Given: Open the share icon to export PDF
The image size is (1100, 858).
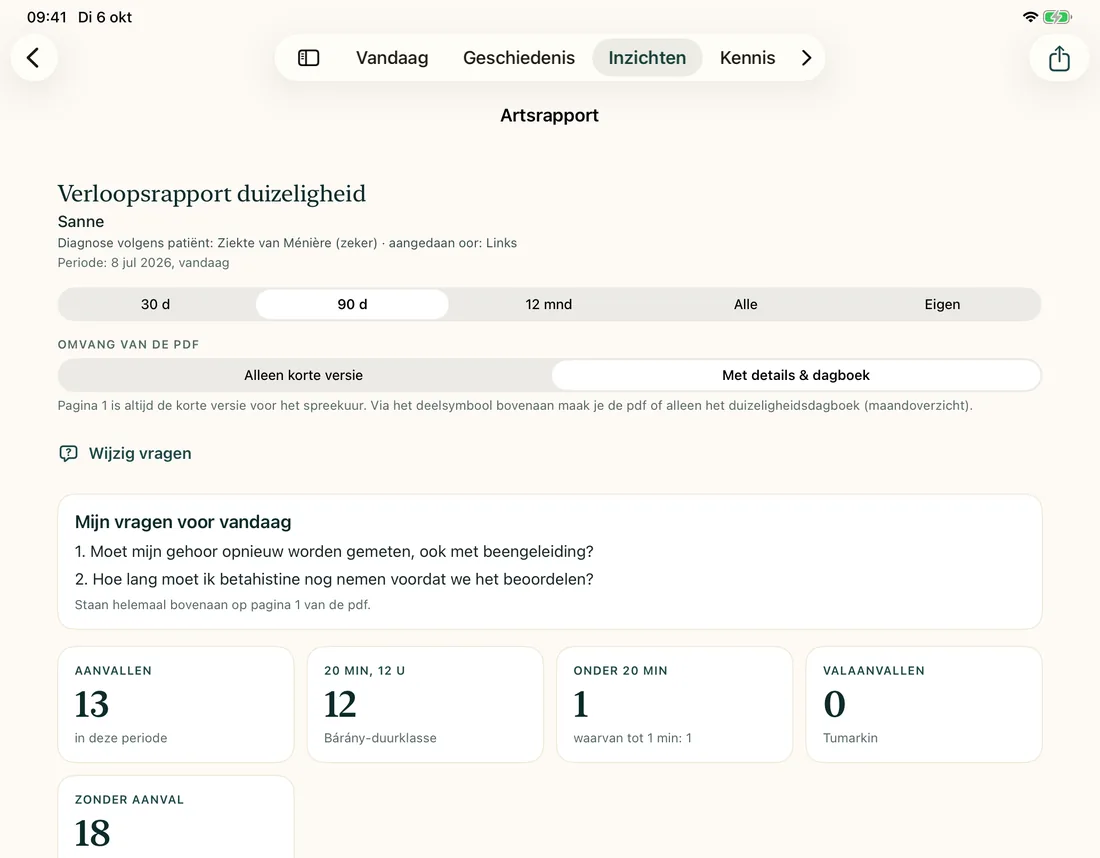Looking at the screenshot, I should pos(1059,58).
